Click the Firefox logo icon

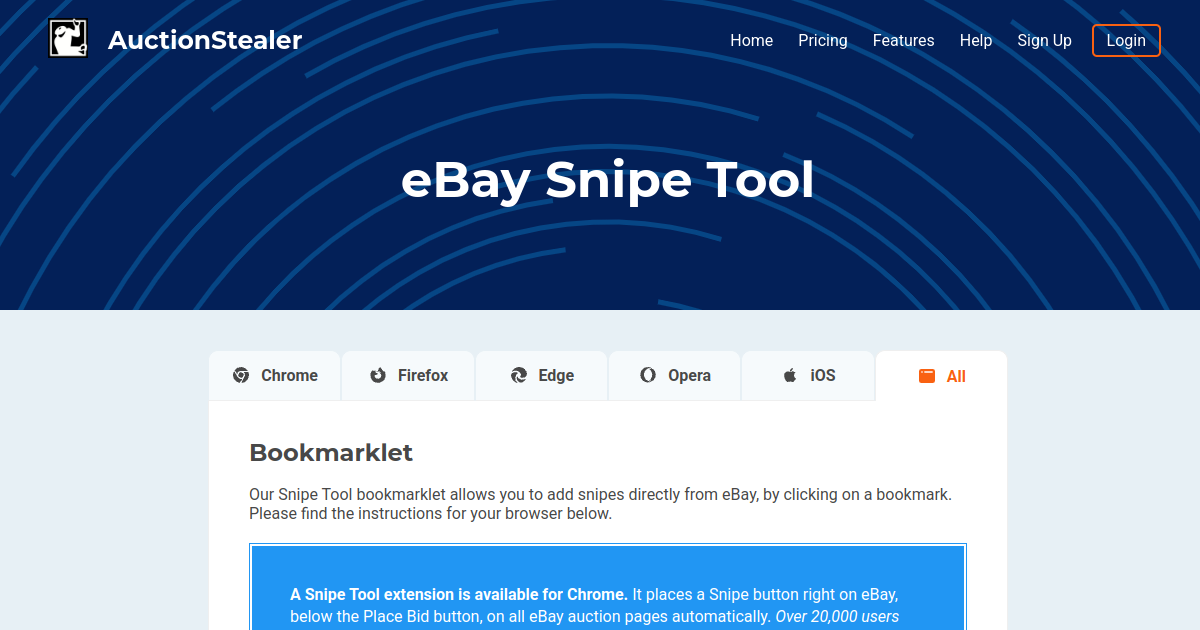(376, 375)
